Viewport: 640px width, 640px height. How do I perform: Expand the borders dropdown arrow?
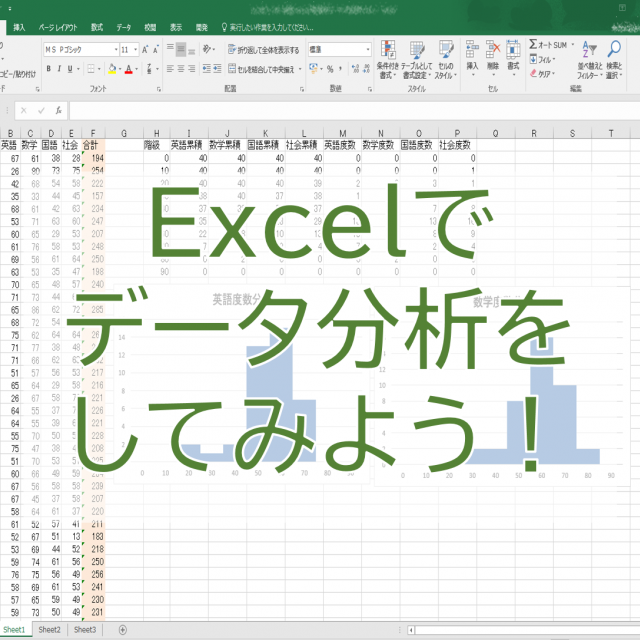tap(99, 69)
